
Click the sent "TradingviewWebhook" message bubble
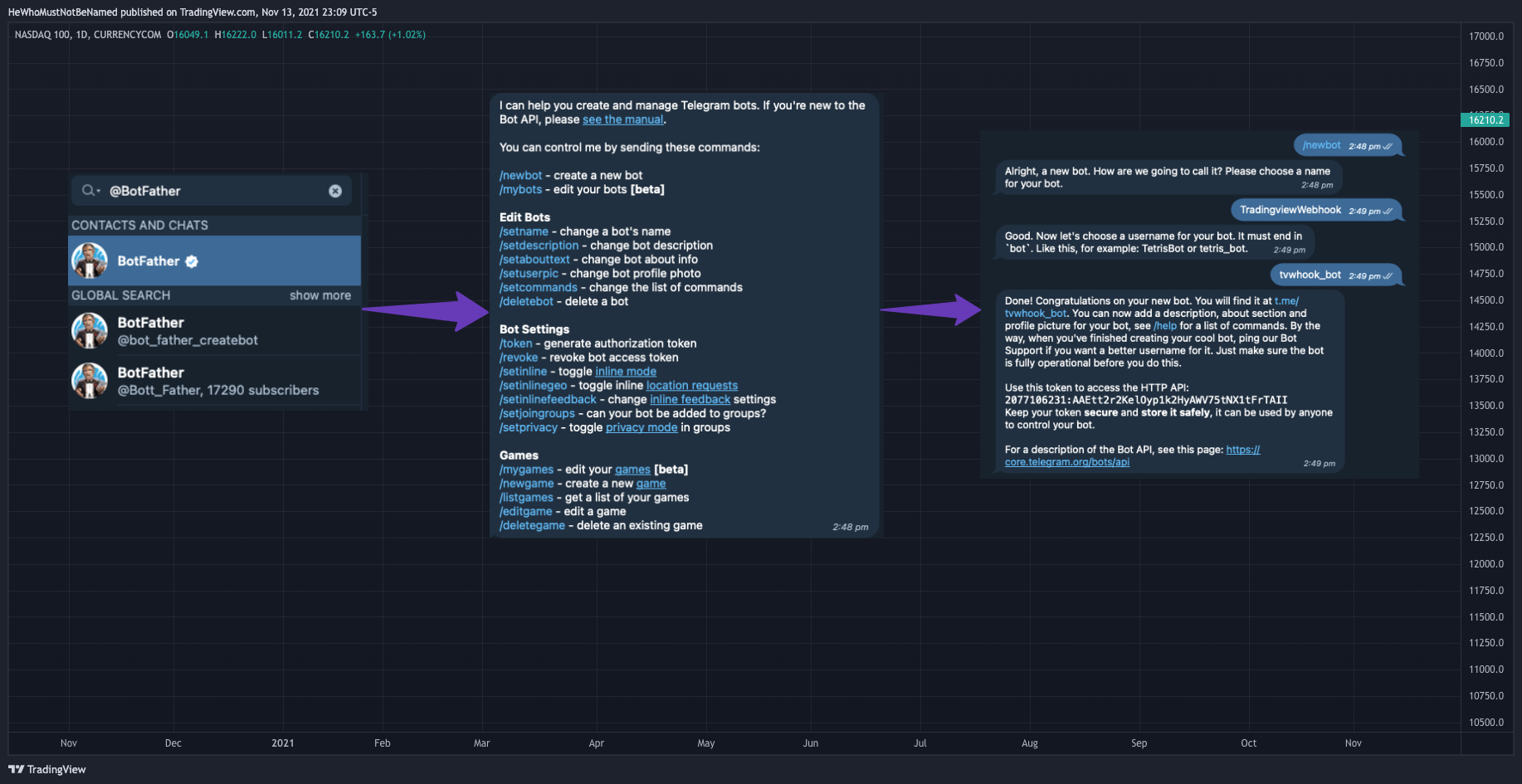tap(1316, 210)
